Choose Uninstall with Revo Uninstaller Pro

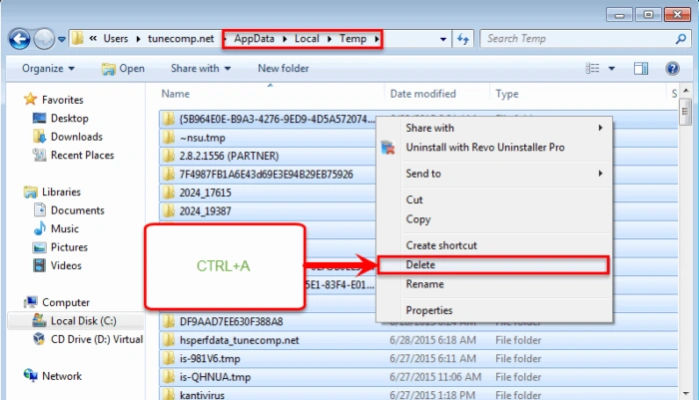pos(494,147)
